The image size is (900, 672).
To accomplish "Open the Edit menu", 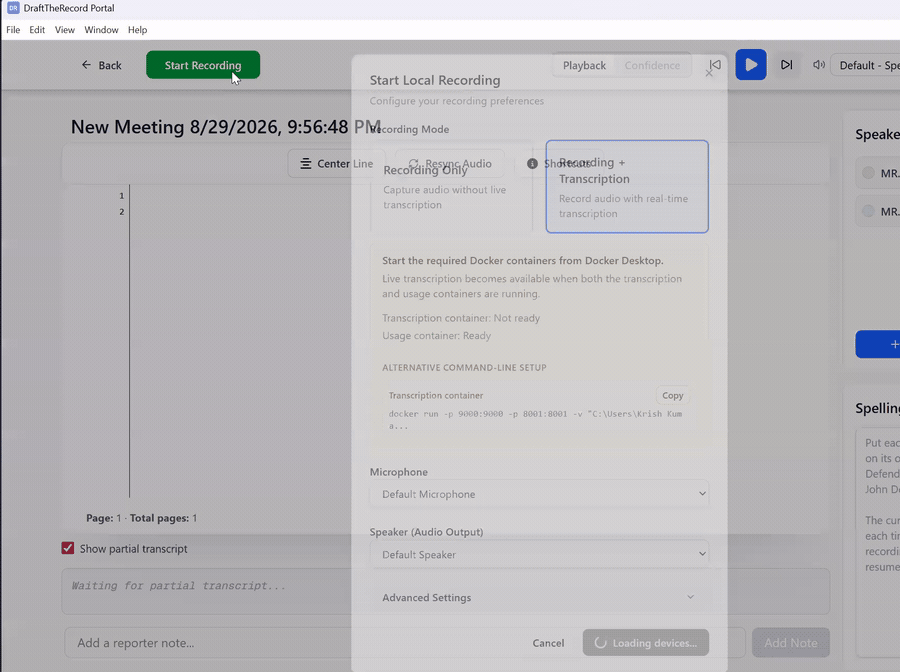I will click(37, 30).
